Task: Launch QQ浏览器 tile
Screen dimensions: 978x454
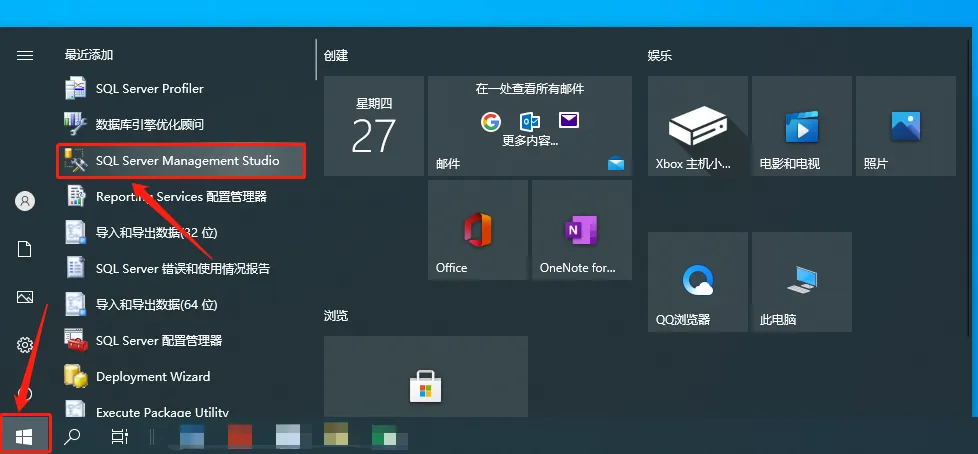Action: pyautogui.click(x=698, y=282)
